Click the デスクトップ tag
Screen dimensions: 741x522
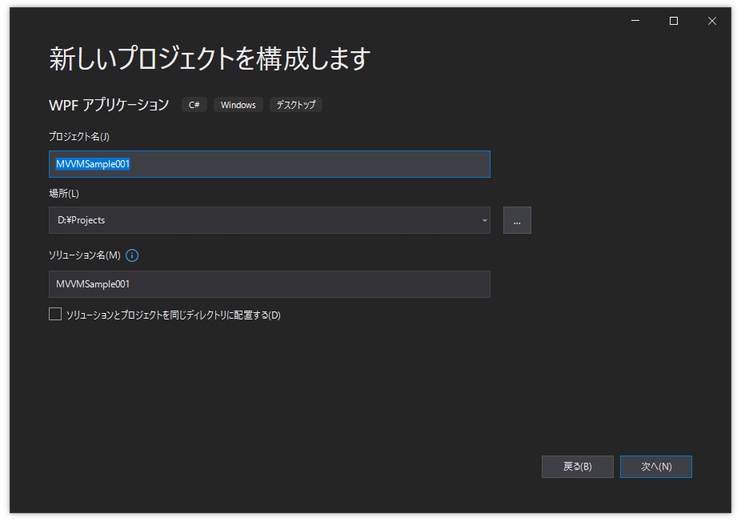(x=296, y=105)
